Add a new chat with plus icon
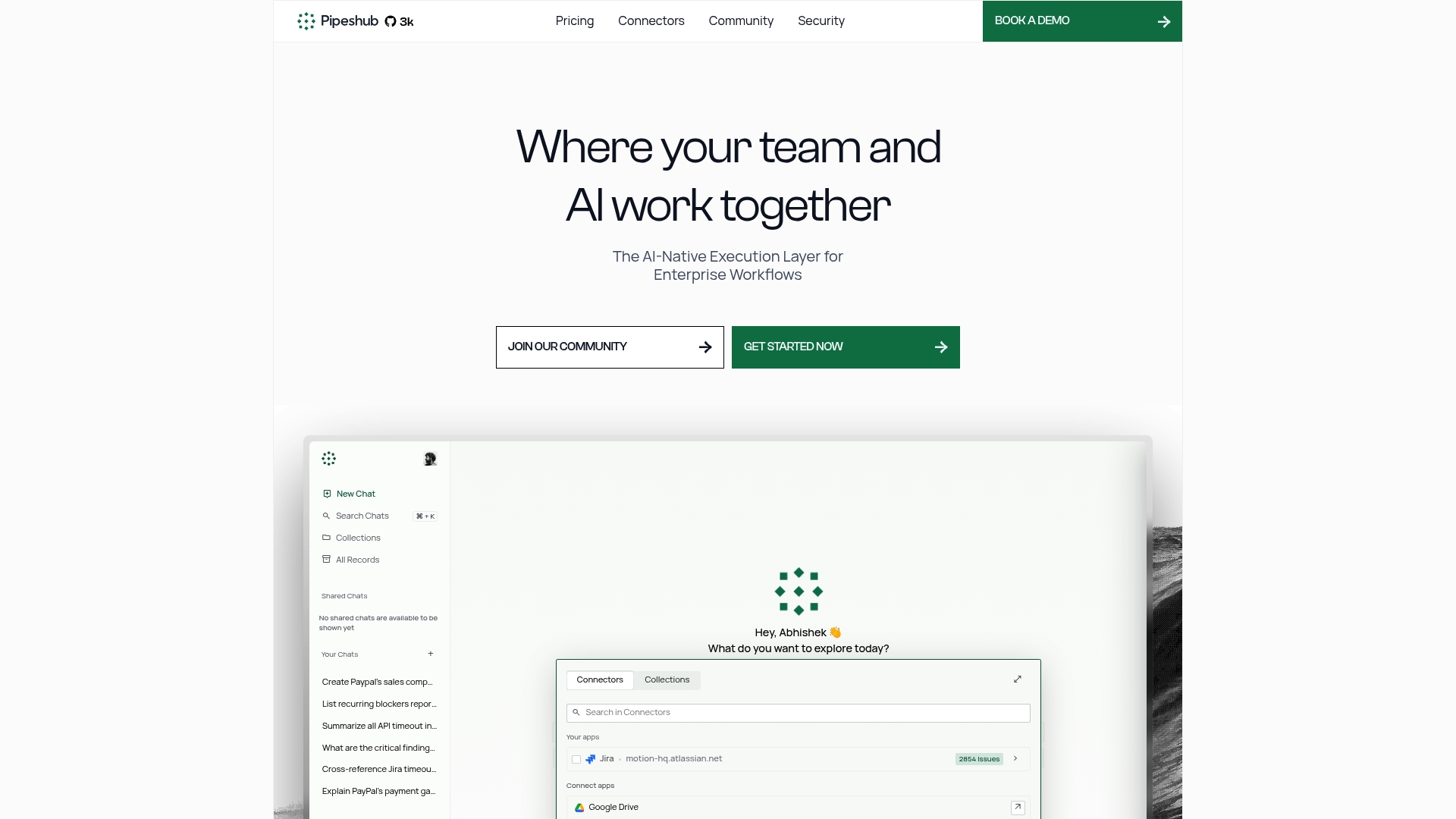Viewport: 1456px width, 819px height. [431, 654]
